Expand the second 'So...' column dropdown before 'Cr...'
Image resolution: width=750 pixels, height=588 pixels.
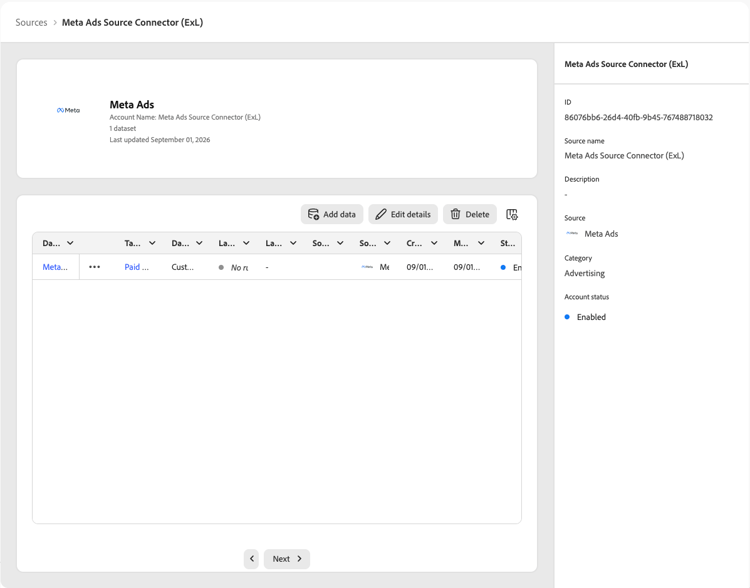(x=387, y=243)
